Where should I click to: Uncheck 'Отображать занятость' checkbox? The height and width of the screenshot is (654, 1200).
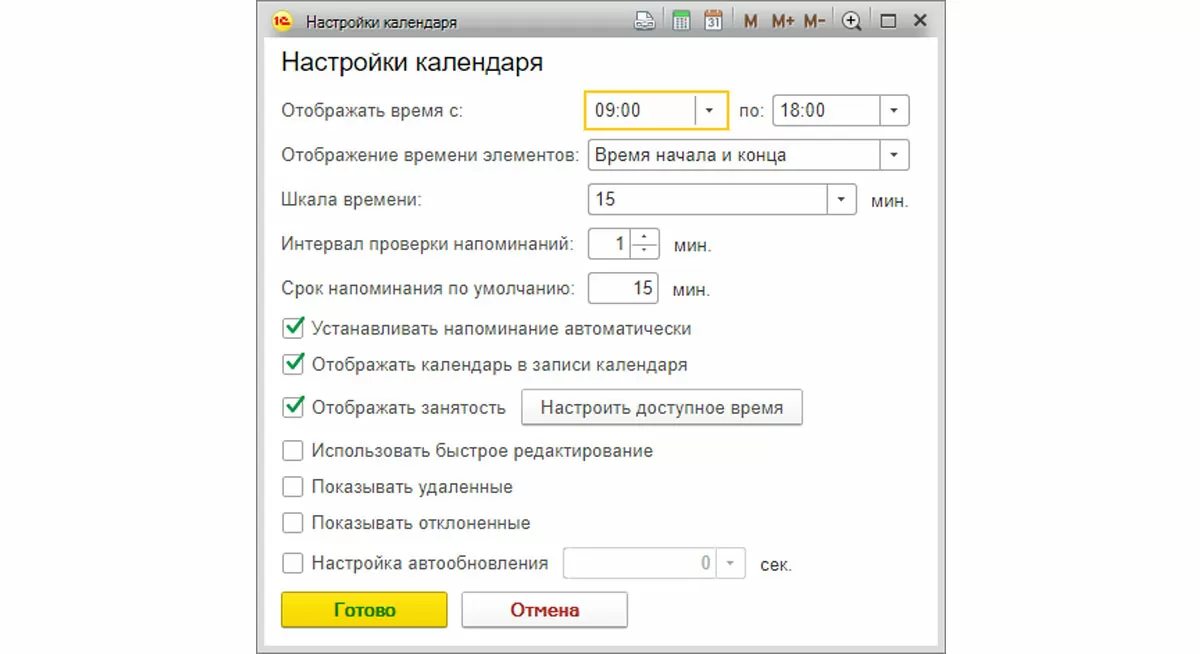coord(293,407)
